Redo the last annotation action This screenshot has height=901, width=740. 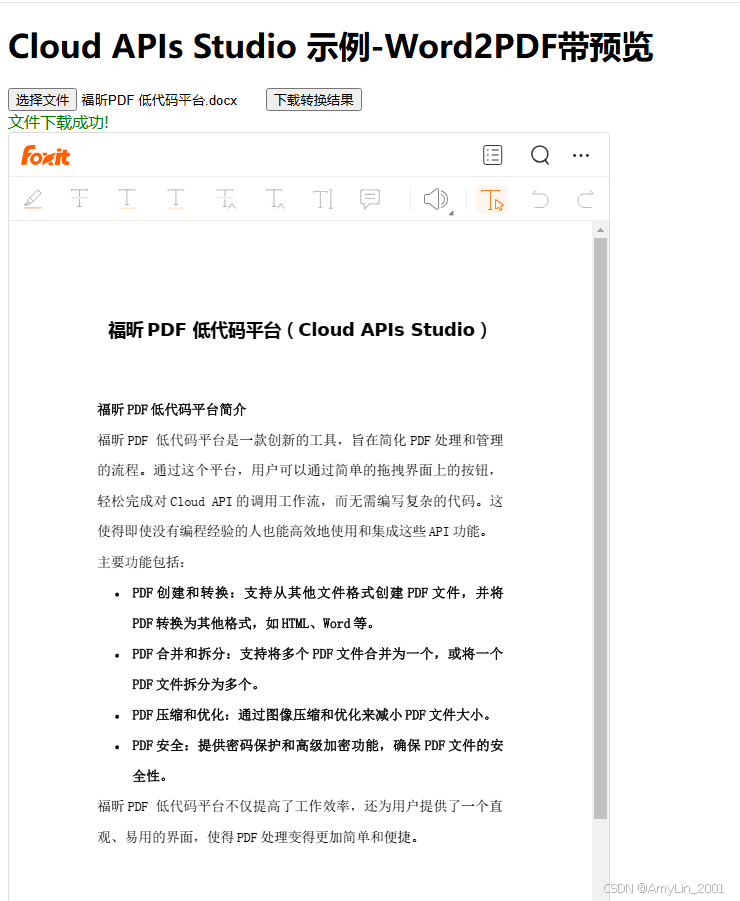click(x=585, y=199)
